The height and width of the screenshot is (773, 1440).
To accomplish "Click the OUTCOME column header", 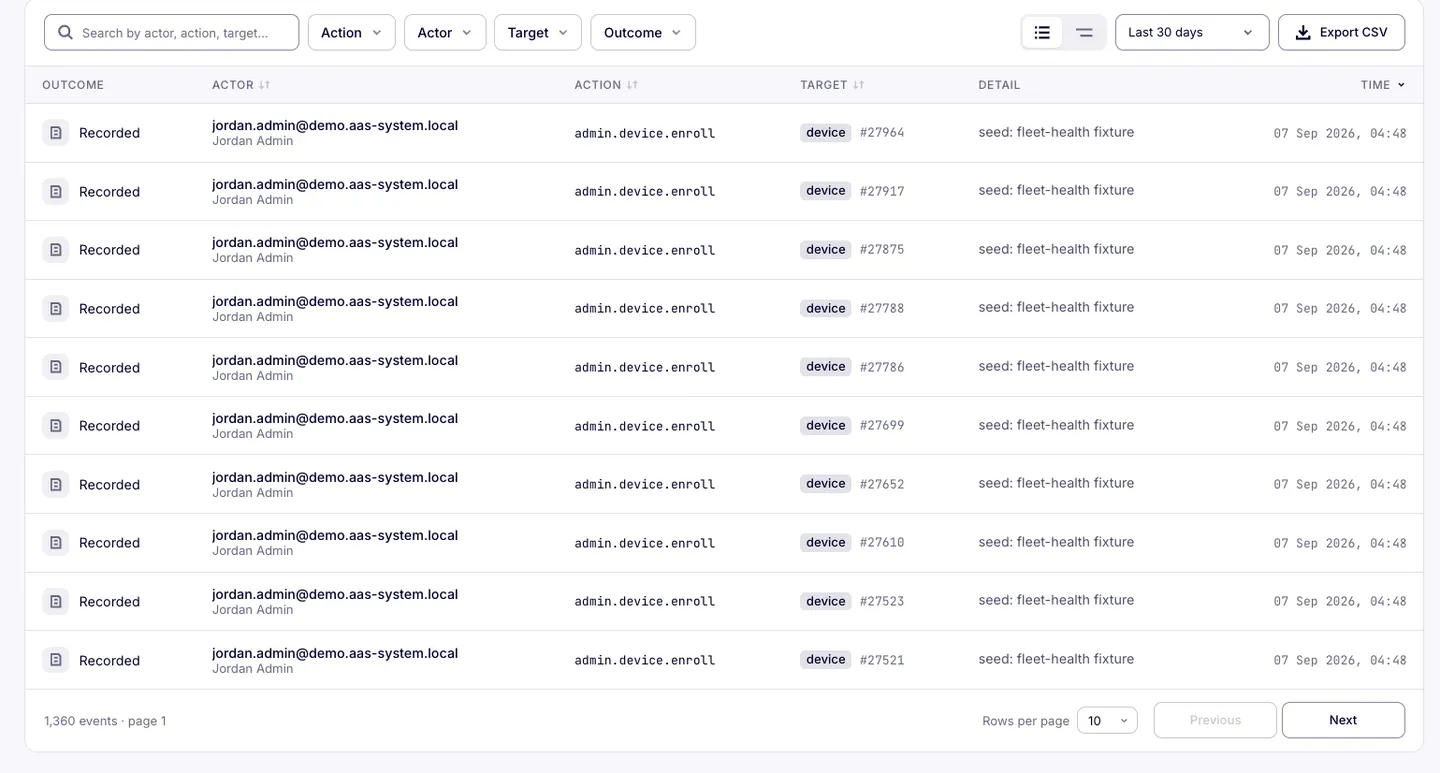I will click(x=73, y=85).
